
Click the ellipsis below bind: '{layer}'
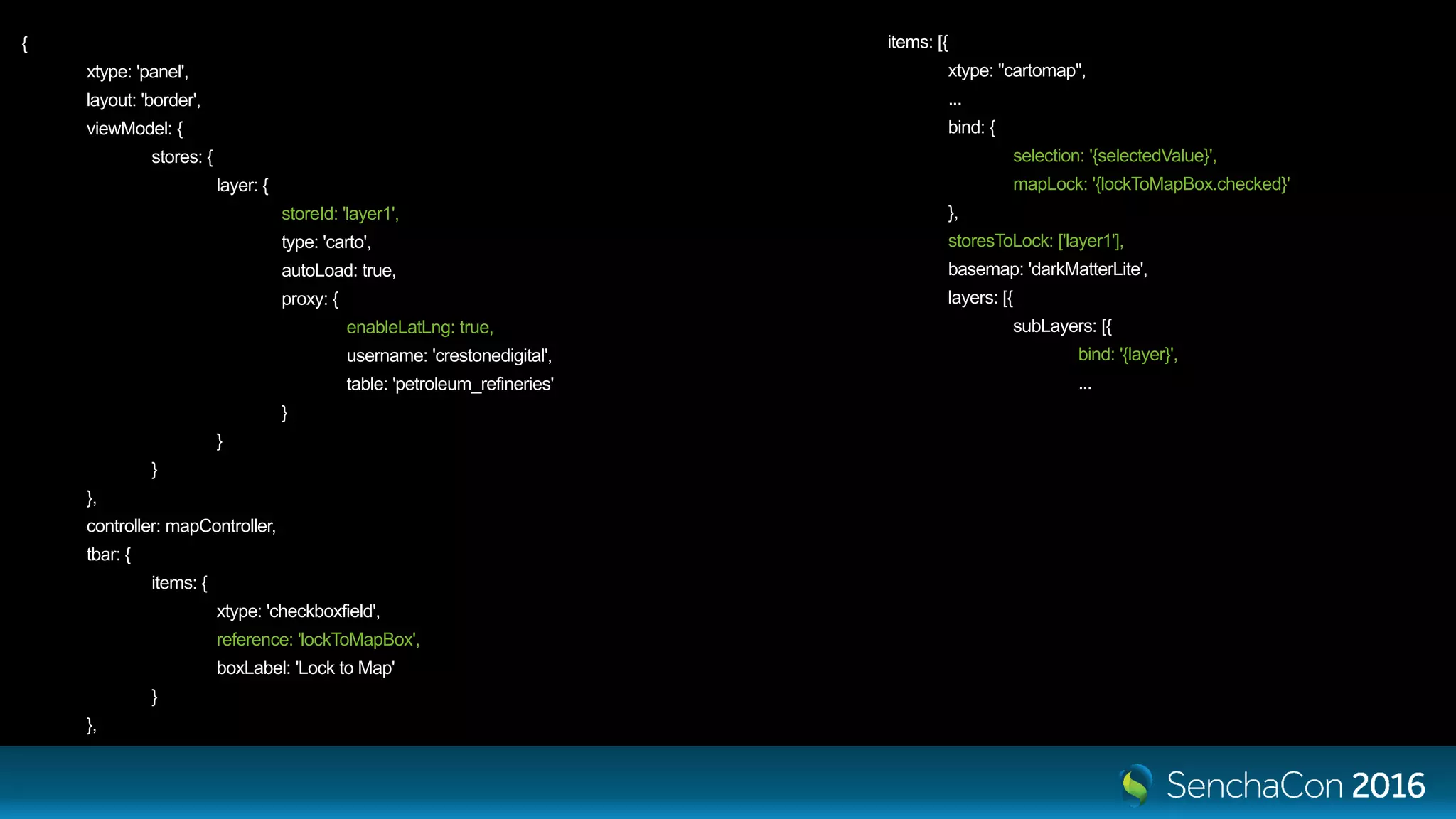1085,388
